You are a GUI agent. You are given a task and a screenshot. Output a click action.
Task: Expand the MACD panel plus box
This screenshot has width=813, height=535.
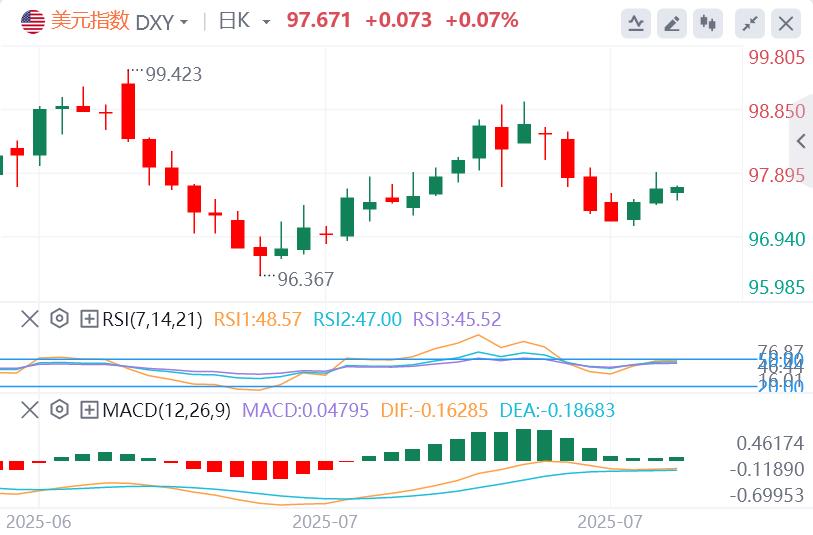pyautogui.click(x=89, y=409)
